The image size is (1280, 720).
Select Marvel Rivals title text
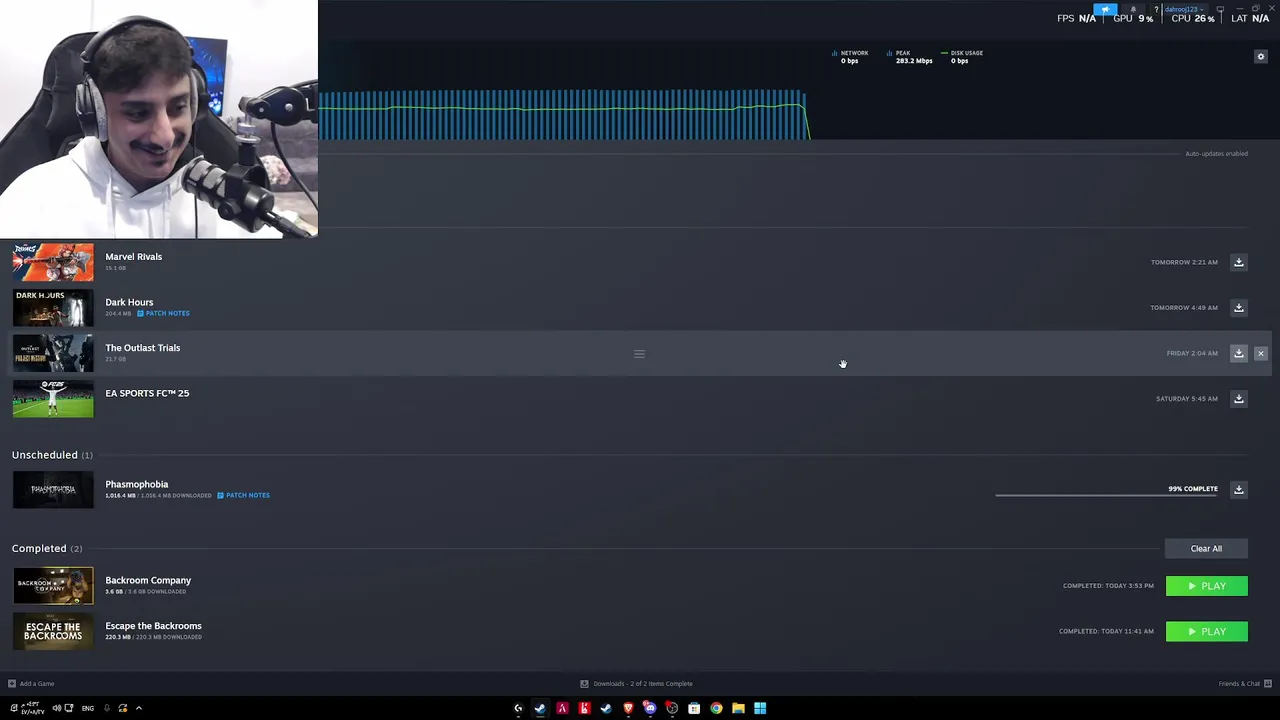134,257
